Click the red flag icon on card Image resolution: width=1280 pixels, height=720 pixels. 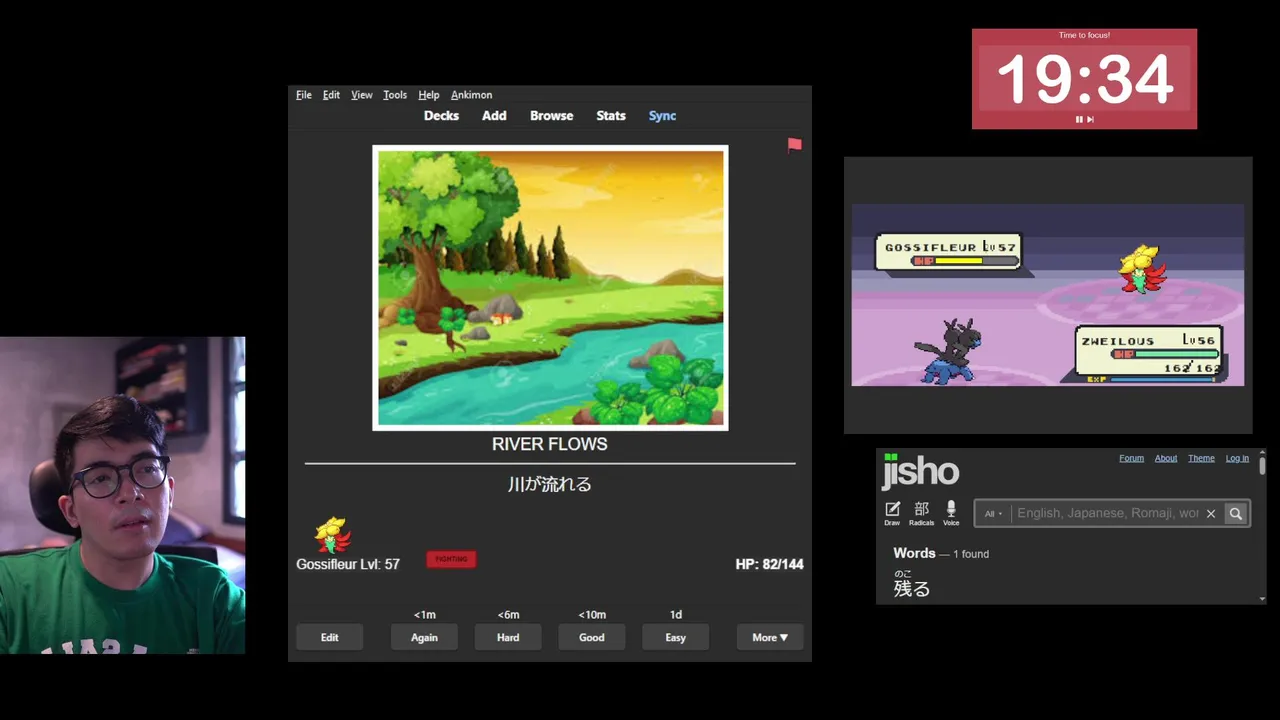[x=794, y=145]
